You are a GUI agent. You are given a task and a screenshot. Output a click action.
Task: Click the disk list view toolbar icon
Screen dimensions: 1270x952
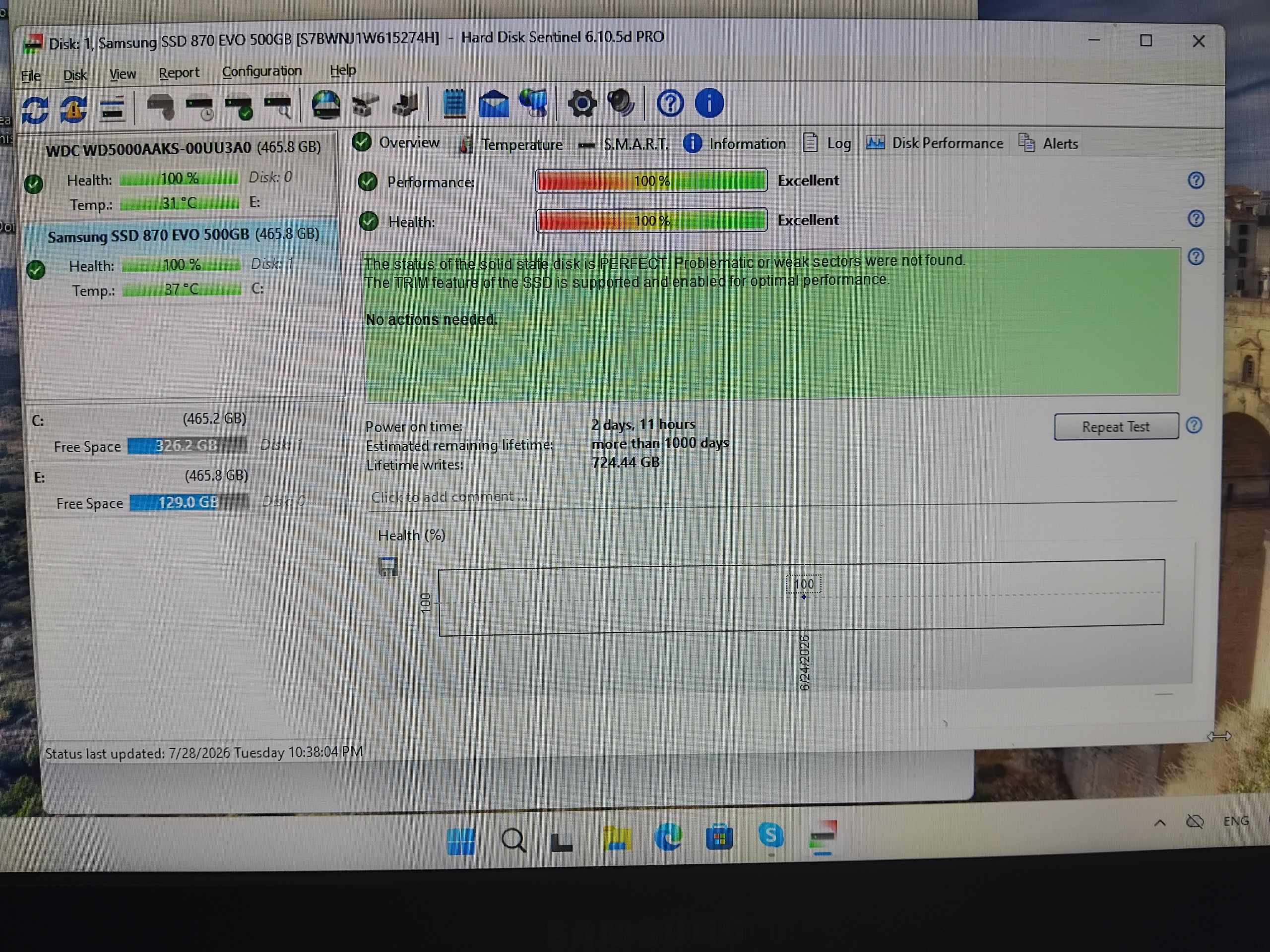pyautogui.click(x=112, y=108)
